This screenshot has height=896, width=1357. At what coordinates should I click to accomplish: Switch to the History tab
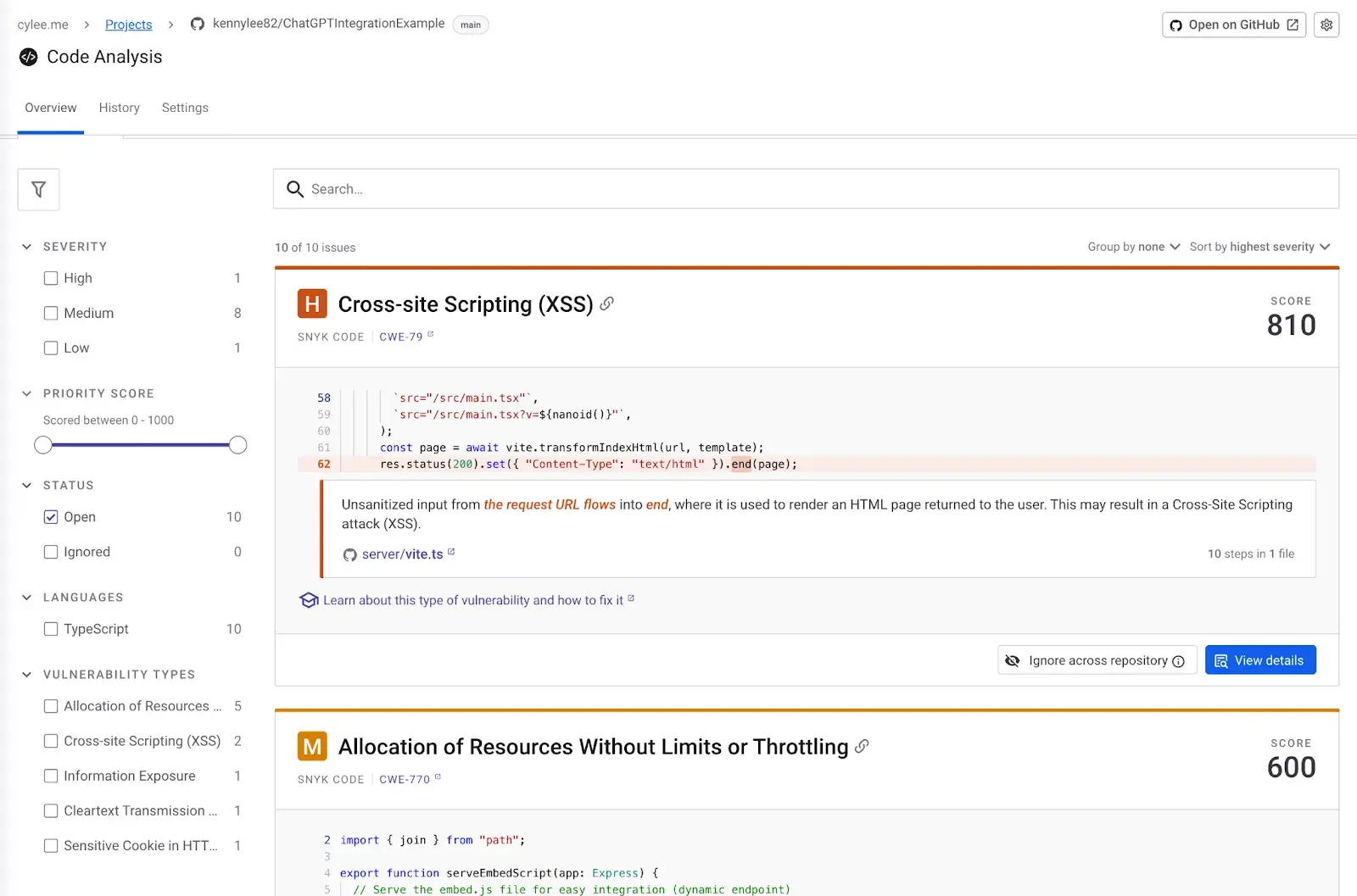coord(119,108)
